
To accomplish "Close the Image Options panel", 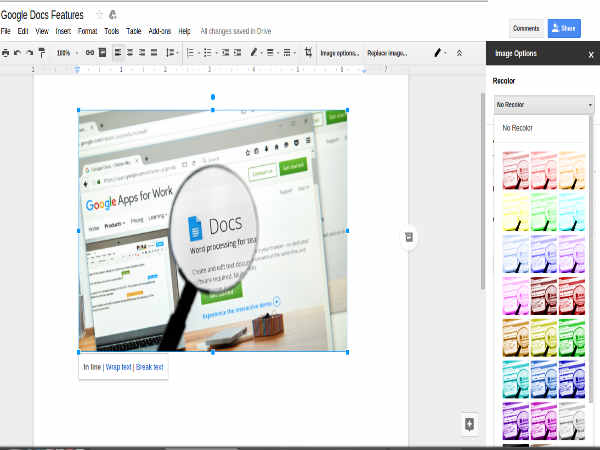I will [590, 54].
